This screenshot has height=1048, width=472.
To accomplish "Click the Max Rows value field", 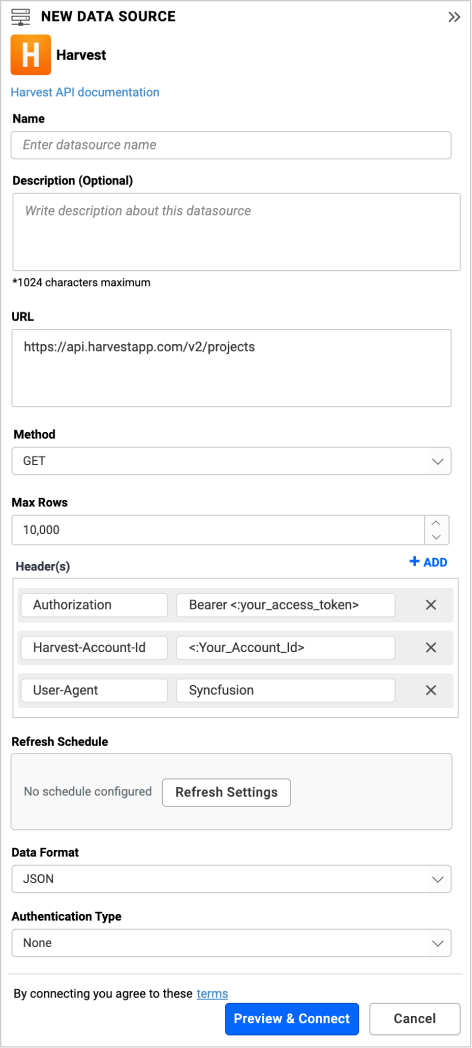I will click(x=218, y=530).
